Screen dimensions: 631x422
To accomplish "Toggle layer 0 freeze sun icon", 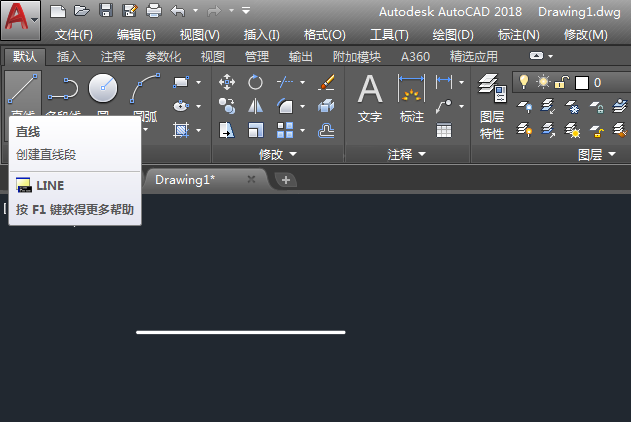I will [543, 82].
